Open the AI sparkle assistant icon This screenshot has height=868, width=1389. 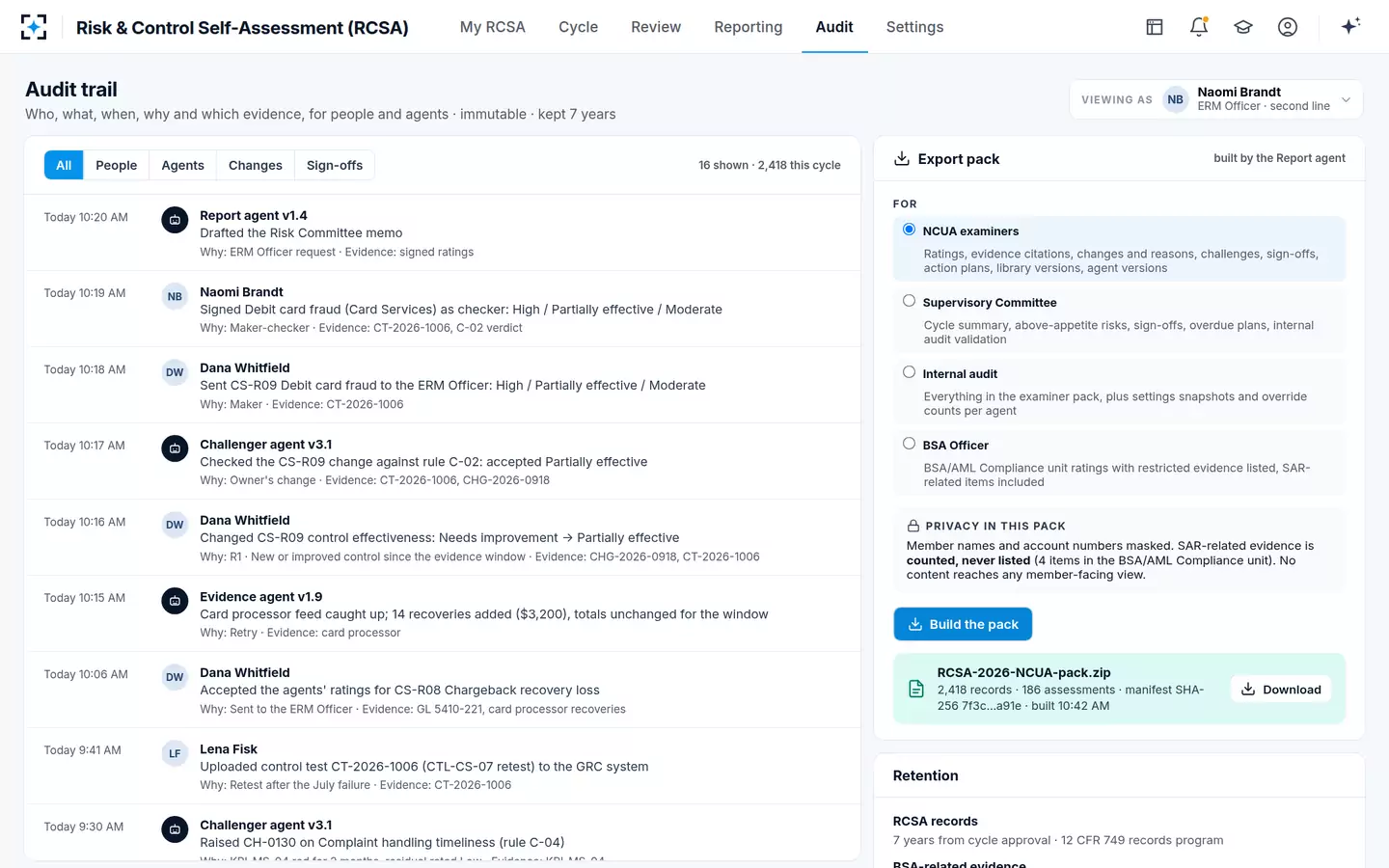[x=1350, y=26]
